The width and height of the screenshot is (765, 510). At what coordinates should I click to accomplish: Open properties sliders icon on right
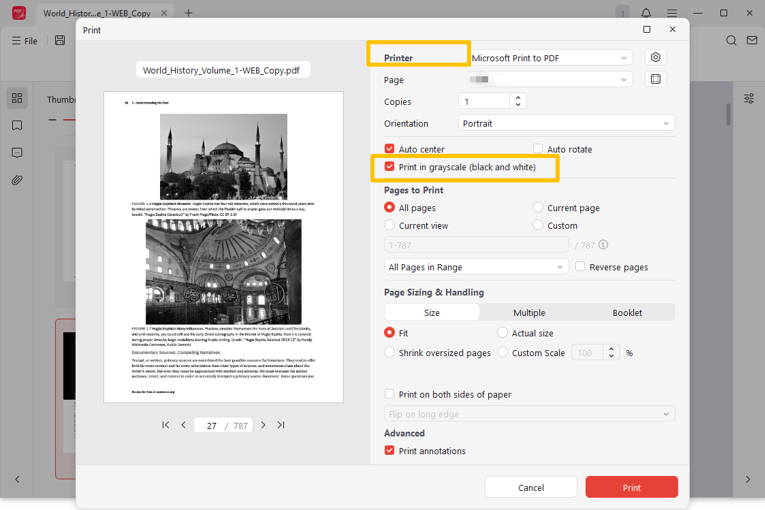coord(749,99)
